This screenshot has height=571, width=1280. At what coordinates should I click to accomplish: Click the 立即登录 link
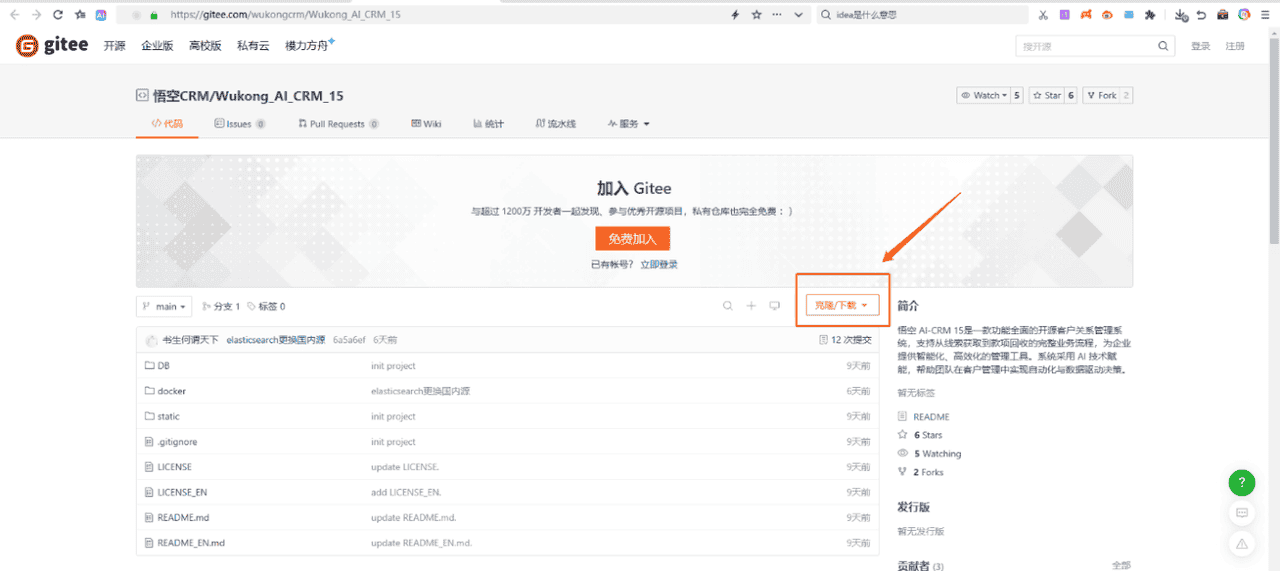(x=659, y=264)
